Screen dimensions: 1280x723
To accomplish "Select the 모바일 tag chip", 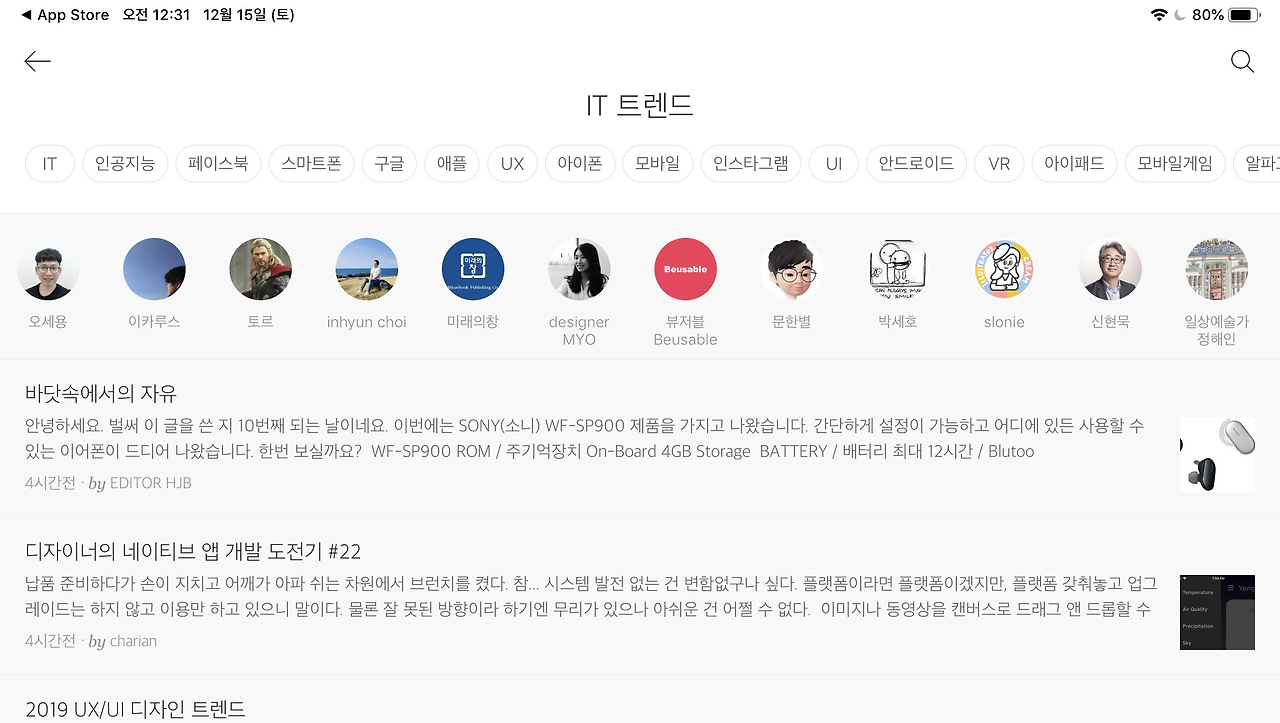I will tap(657, 164).
